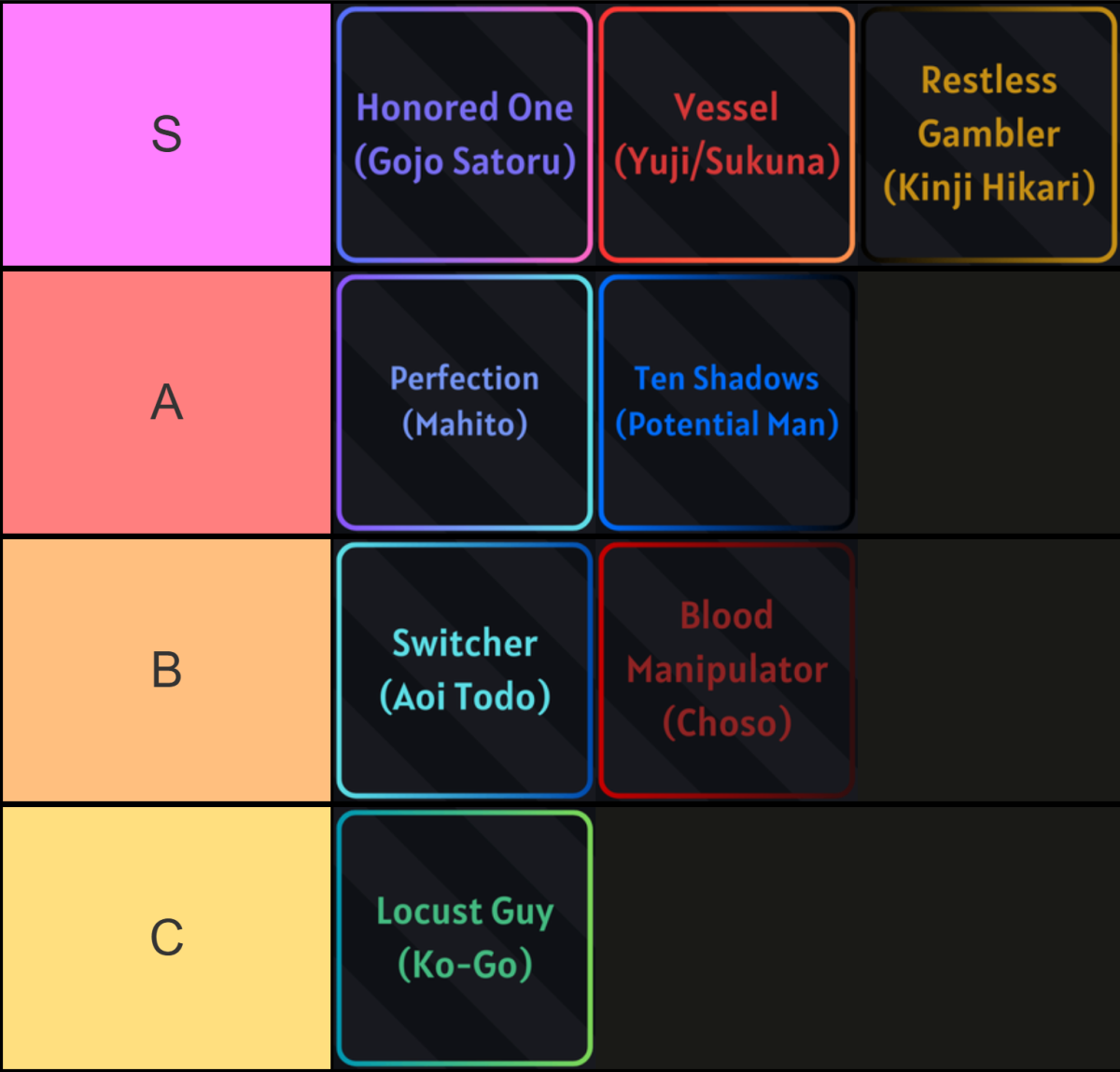The height and width of the screenshot is (1072, 1120).
Task: Select the yellow C tier label
Action: click(166, 938)
